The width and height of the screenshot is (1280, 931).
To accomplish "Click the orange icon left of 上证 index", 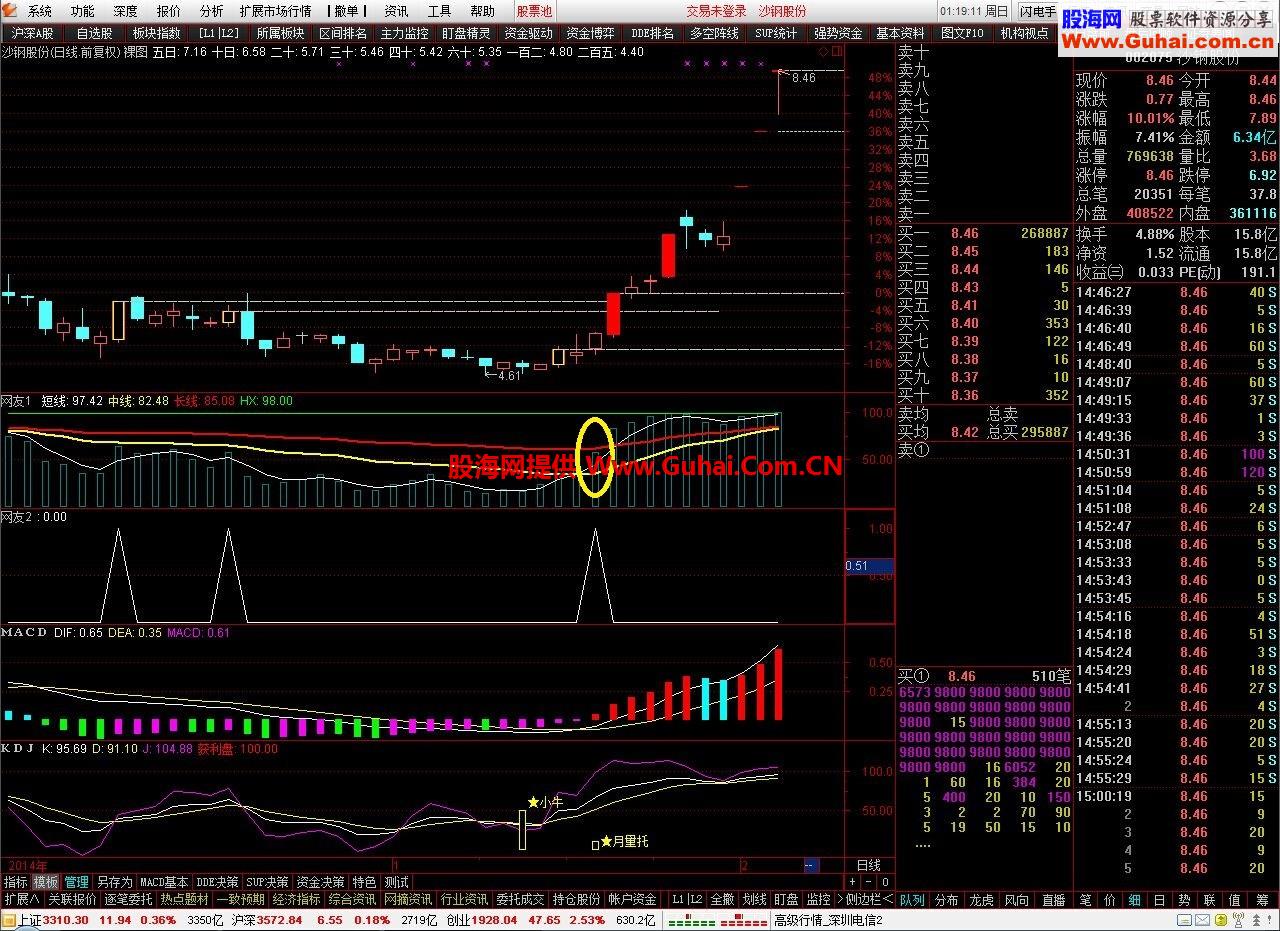I will (9, 920).
